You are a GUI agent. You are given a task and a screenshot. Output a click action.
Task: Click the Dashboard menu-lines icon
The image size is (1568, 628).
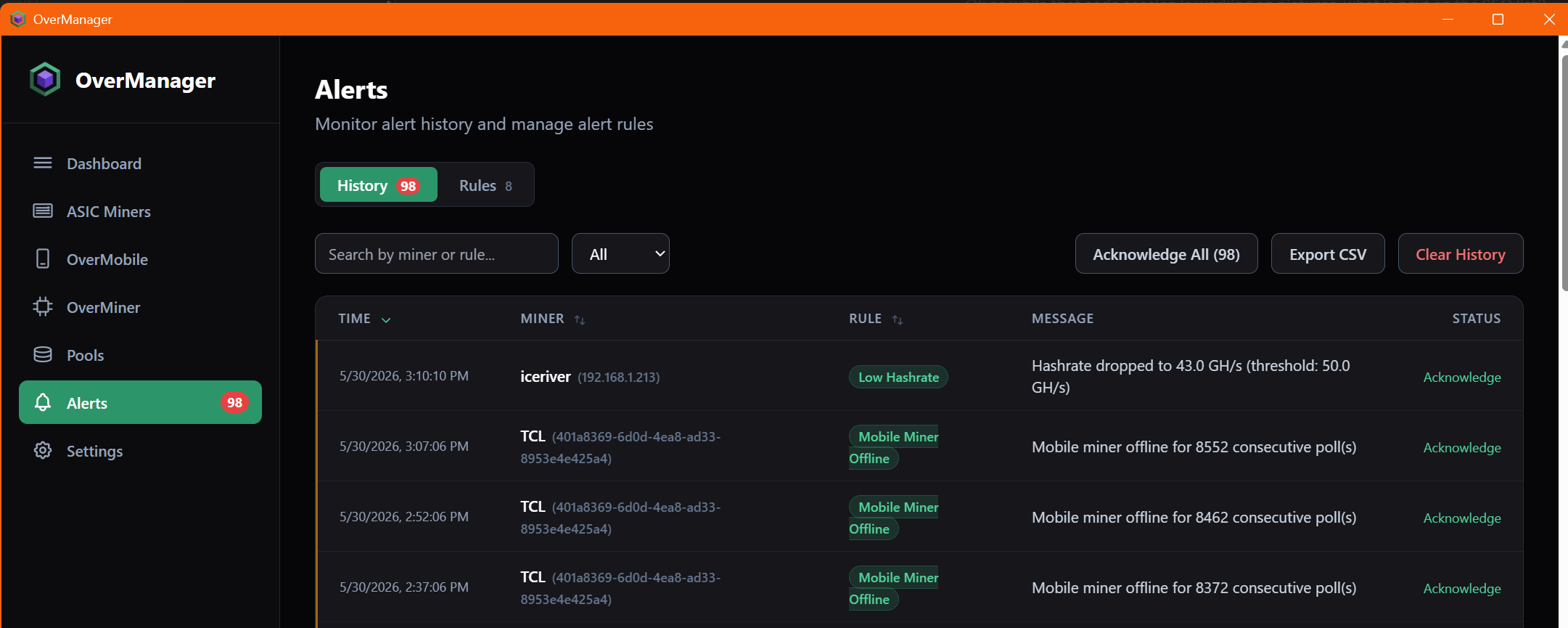43,163
